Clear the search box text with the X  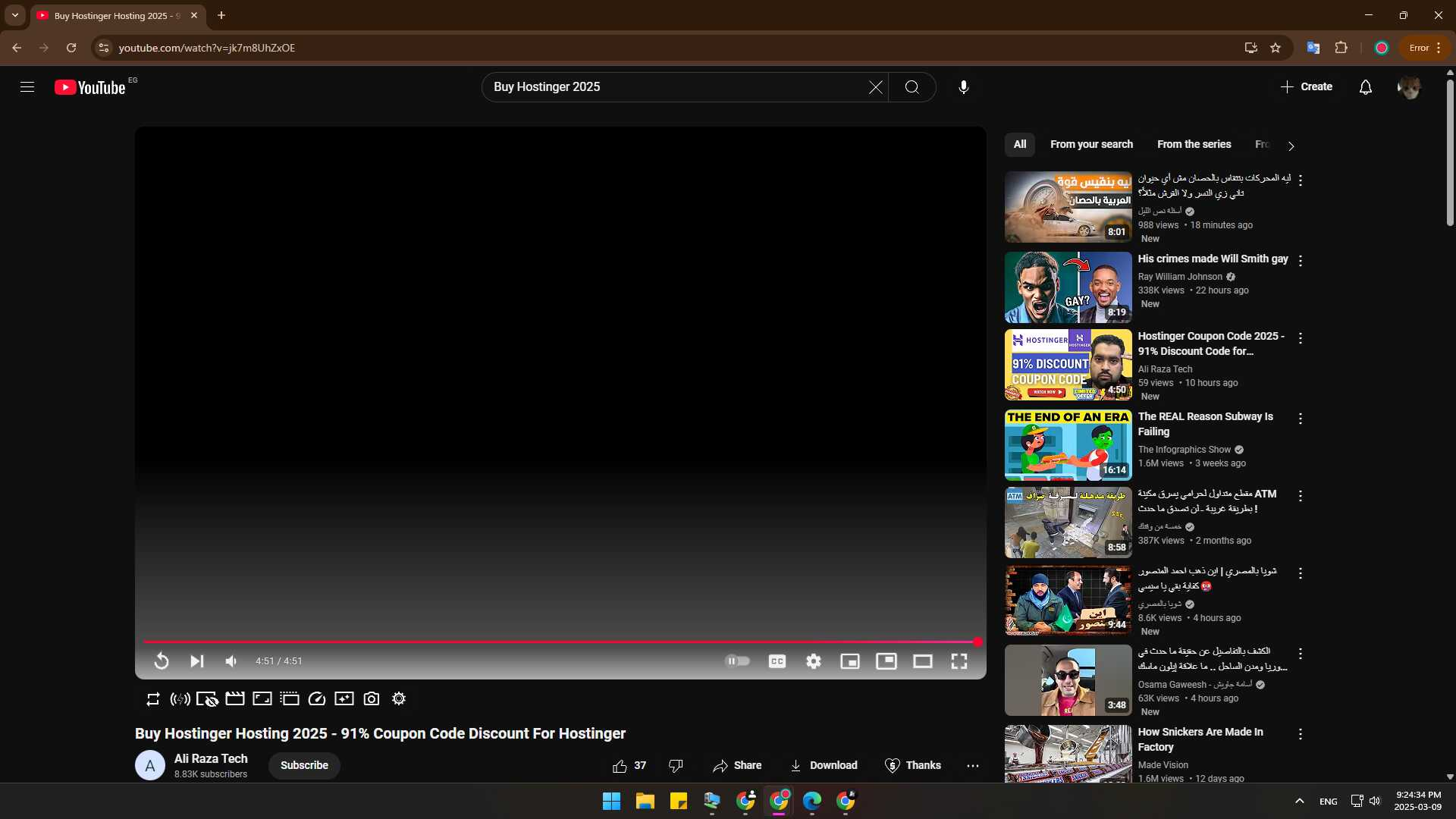point(875,87)
